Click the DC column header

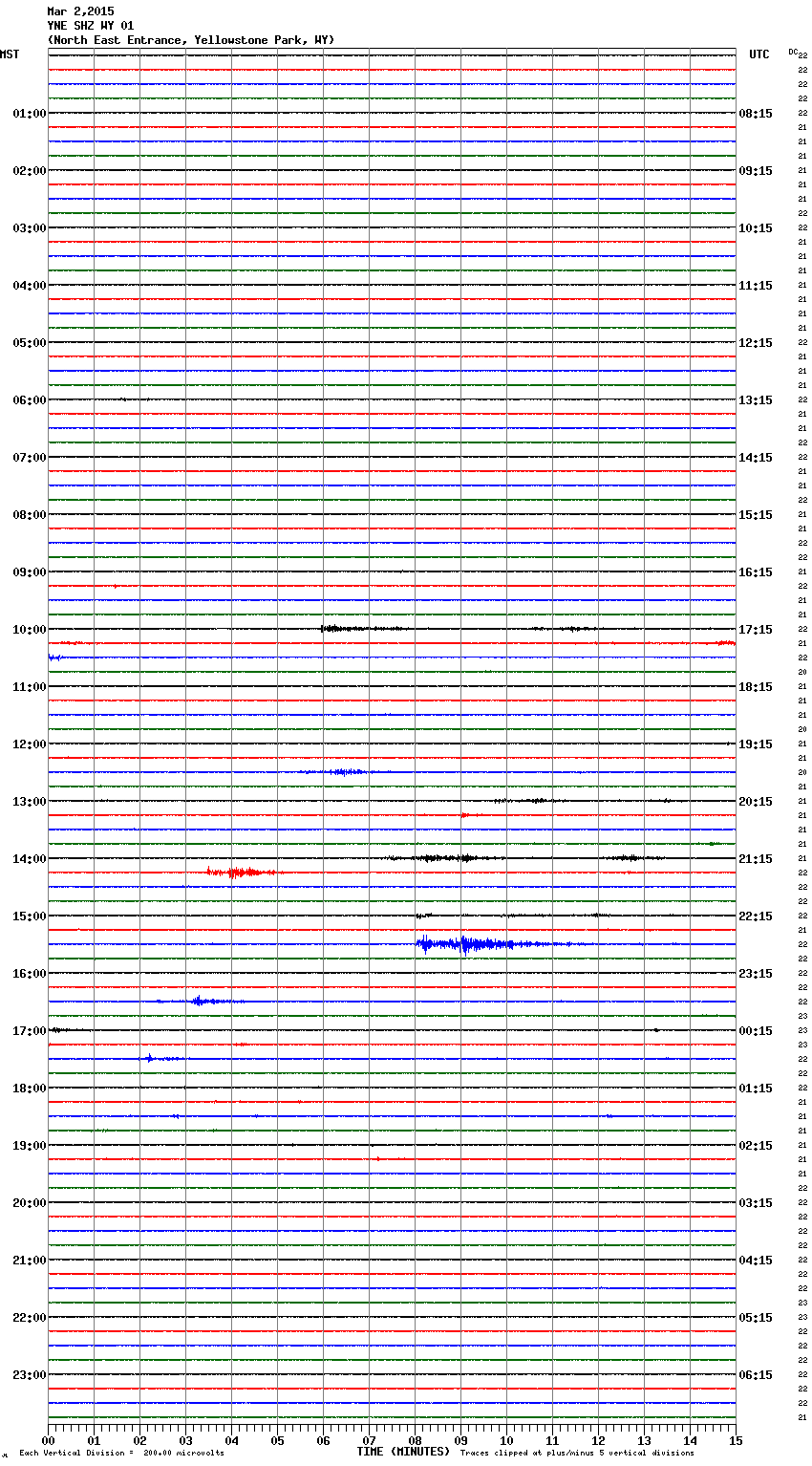pos(793,52)
